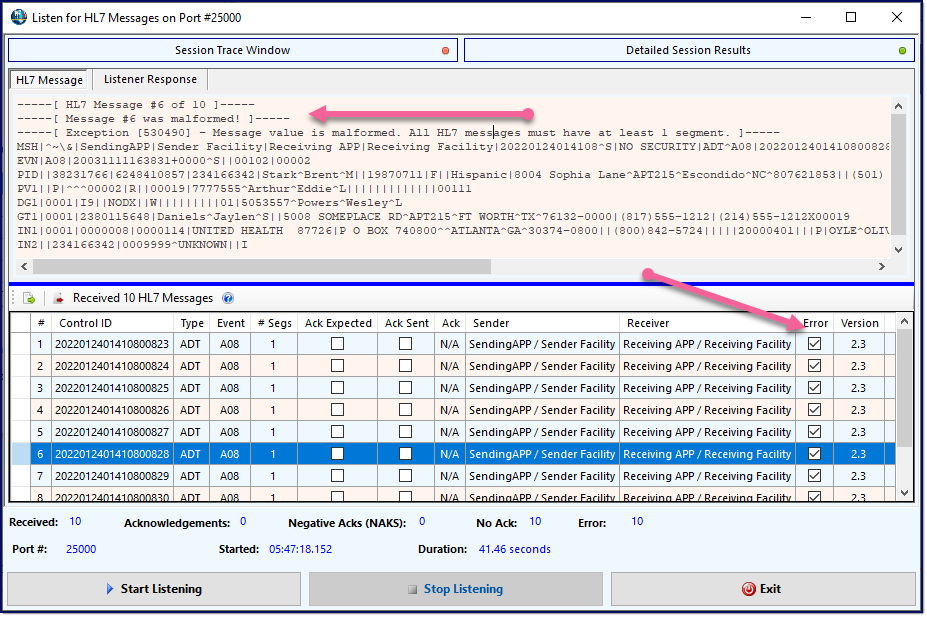Click the Start Listening button
This screenshot has width=927, height=617.
click(x=154, y=589)
